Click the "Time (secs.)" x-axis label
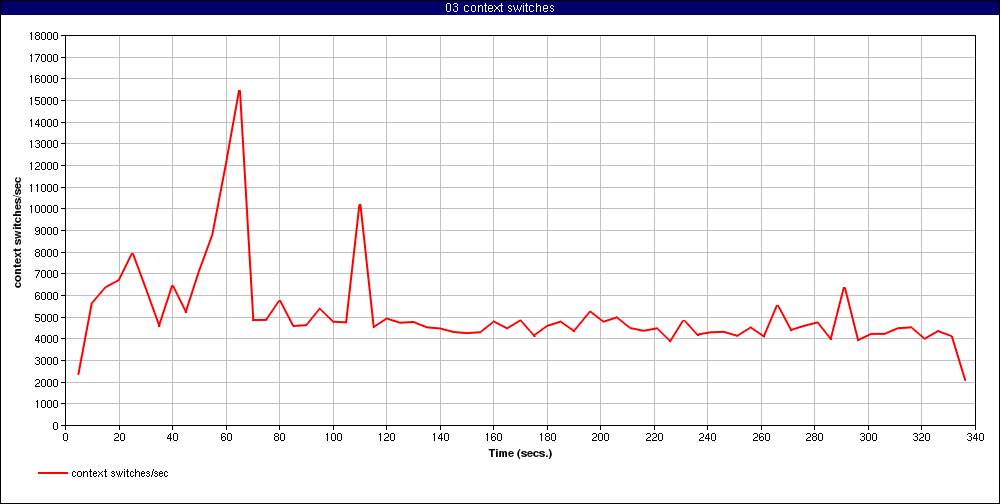 [520, 454]
